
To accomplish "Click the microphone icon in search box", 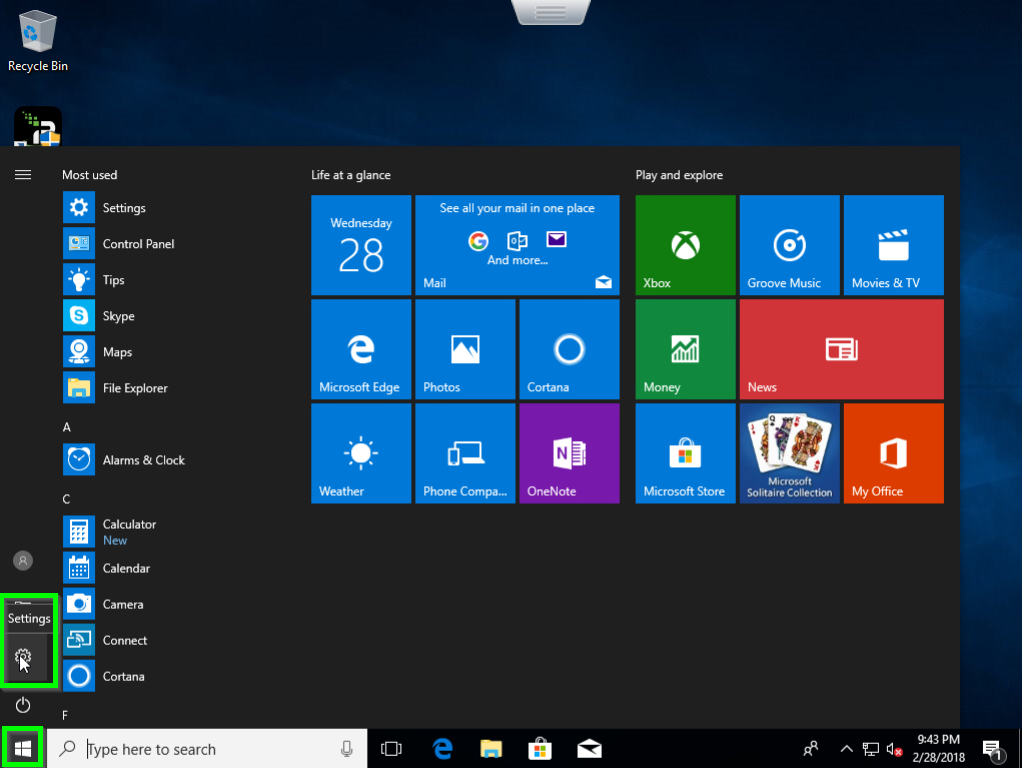I will (x=347, y=749).
